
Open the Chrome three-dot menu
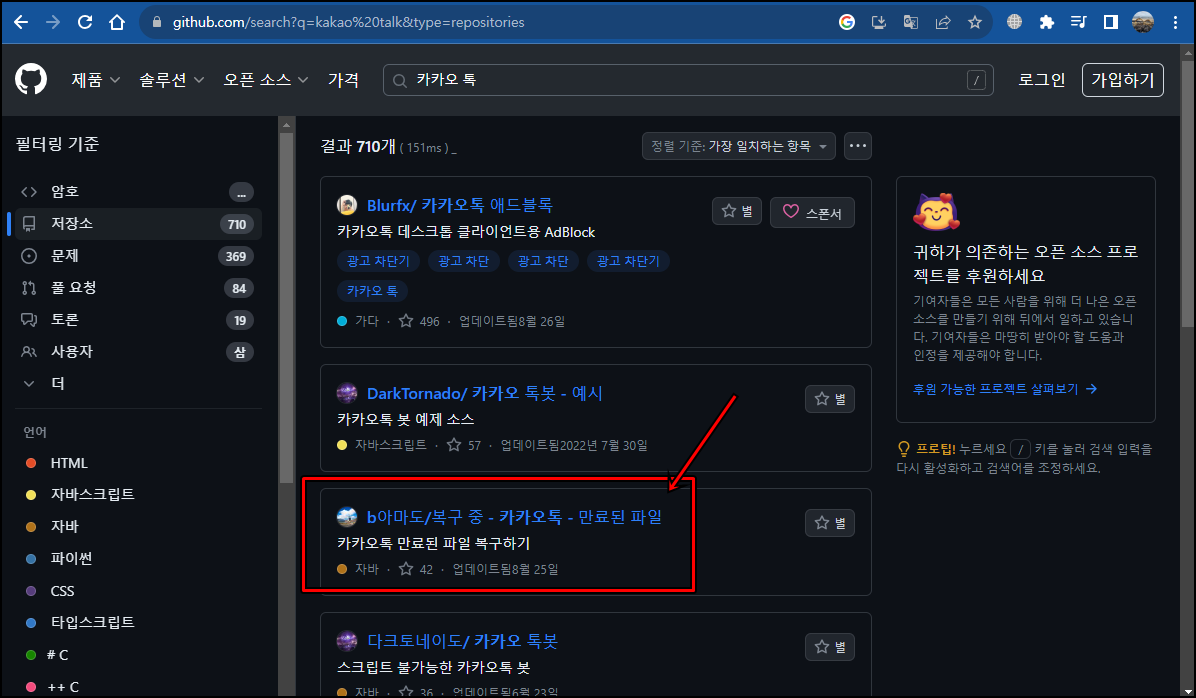tap(1175, 22)
